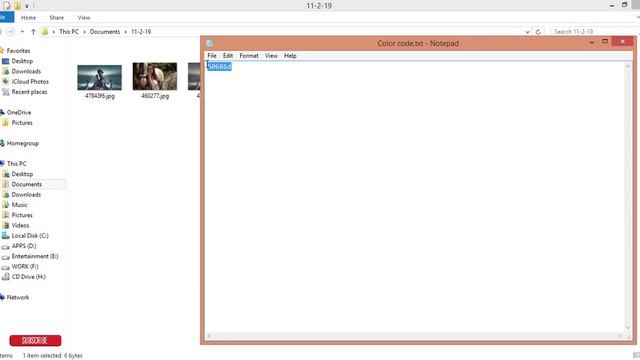Open the WORK (F:) drive

coord(24,266)
